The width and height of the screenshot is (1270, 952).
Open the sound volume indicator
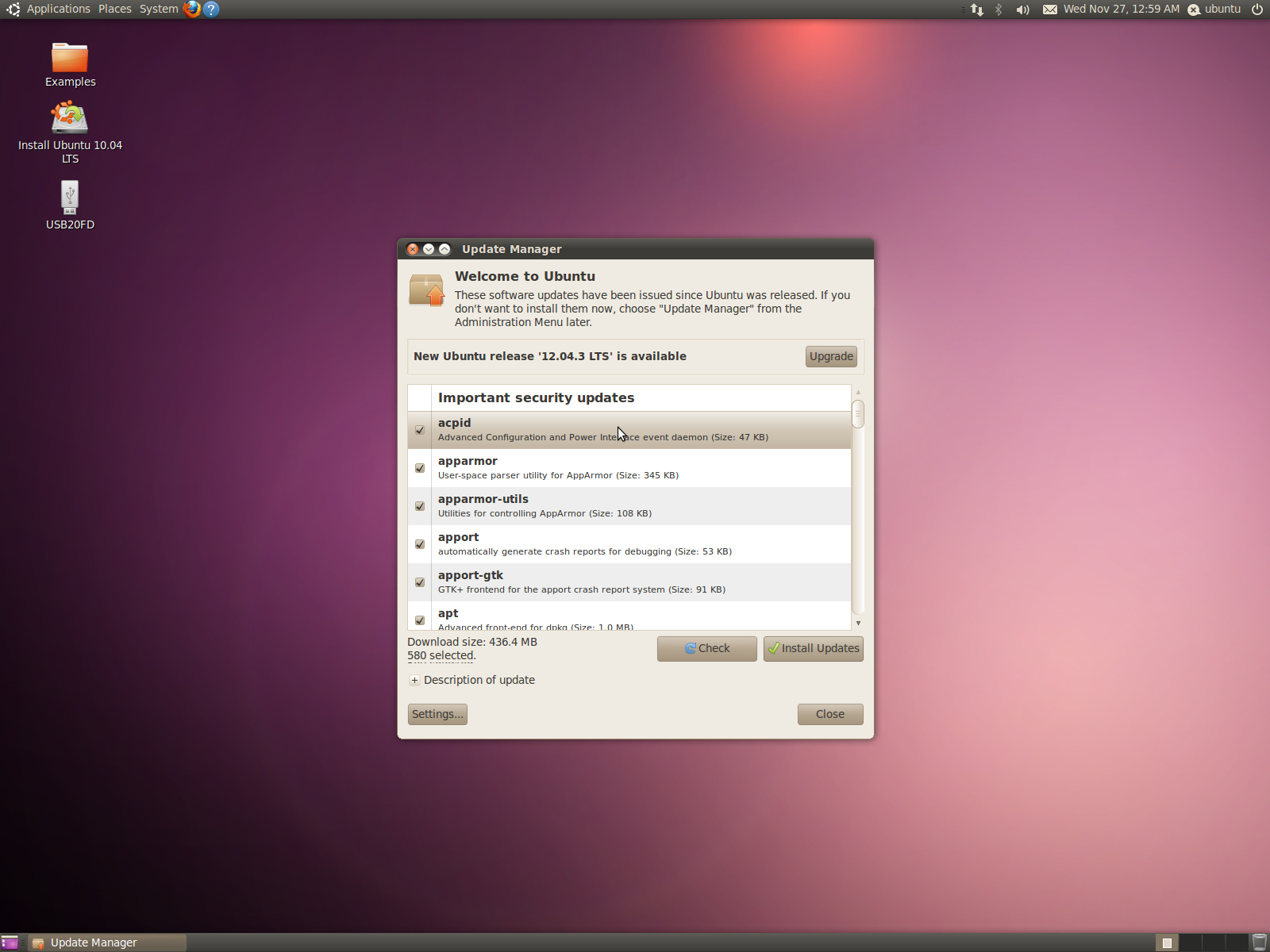[1022, 10]
